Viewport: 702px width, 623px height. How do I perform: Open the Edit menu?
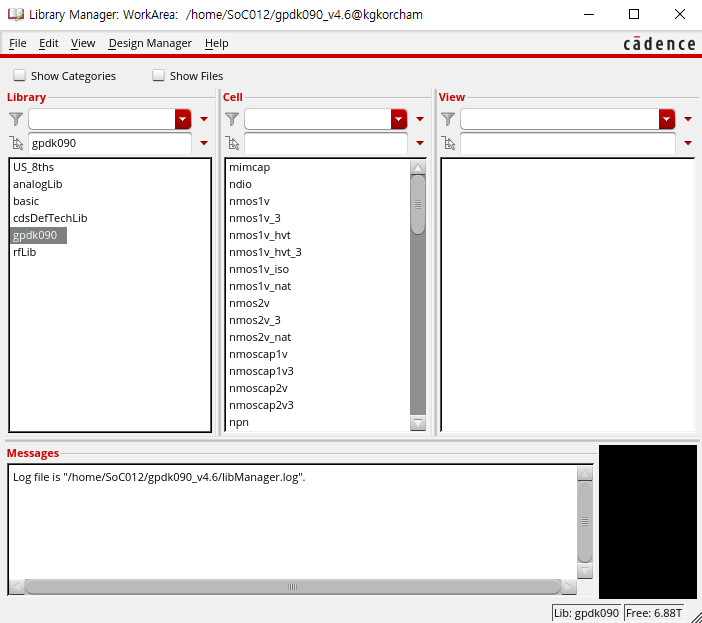pos(48,43)
